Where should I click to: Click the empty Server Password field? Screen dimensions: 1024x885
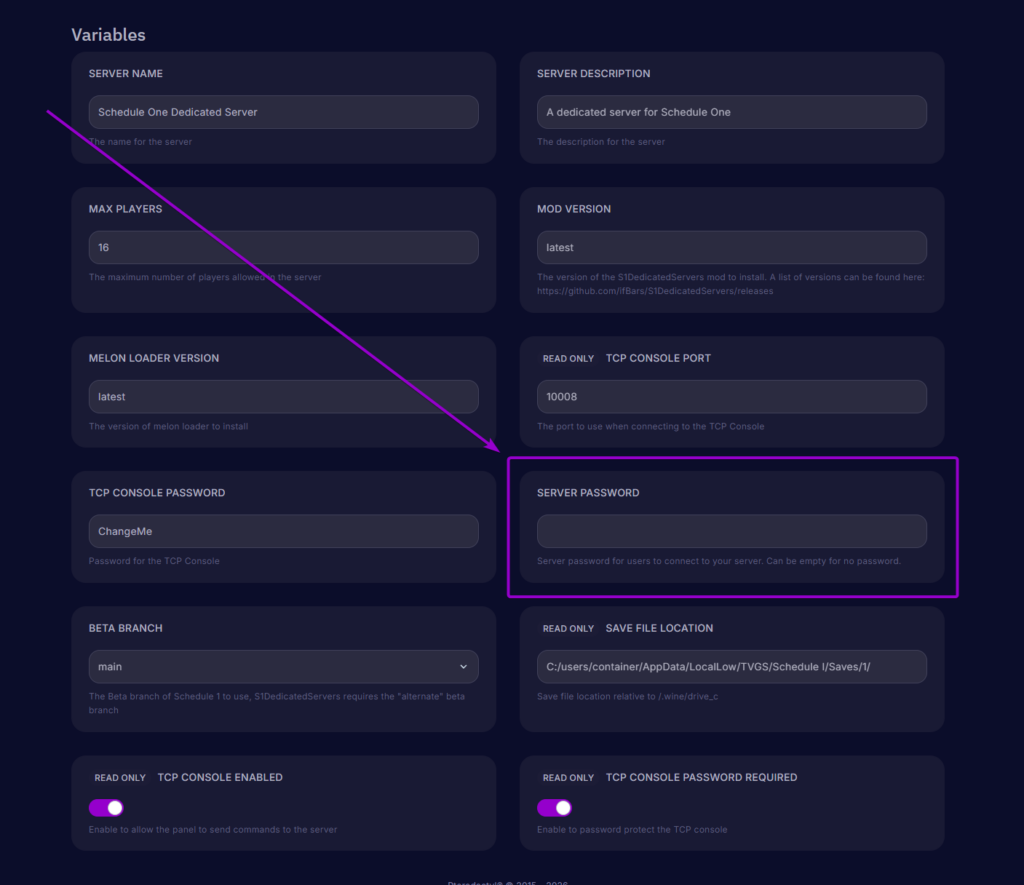[x=731, y=531]
